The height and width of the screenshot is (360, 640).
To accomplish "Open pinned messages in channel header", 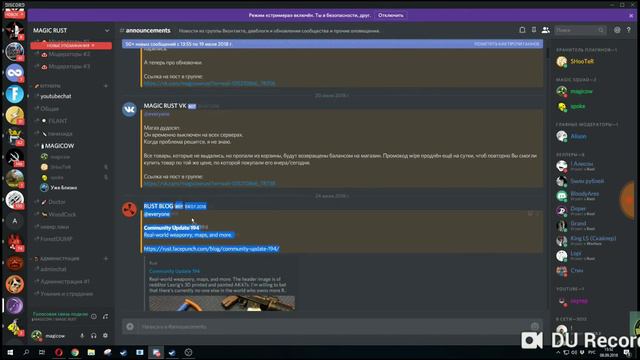I will tap(534, 30).
